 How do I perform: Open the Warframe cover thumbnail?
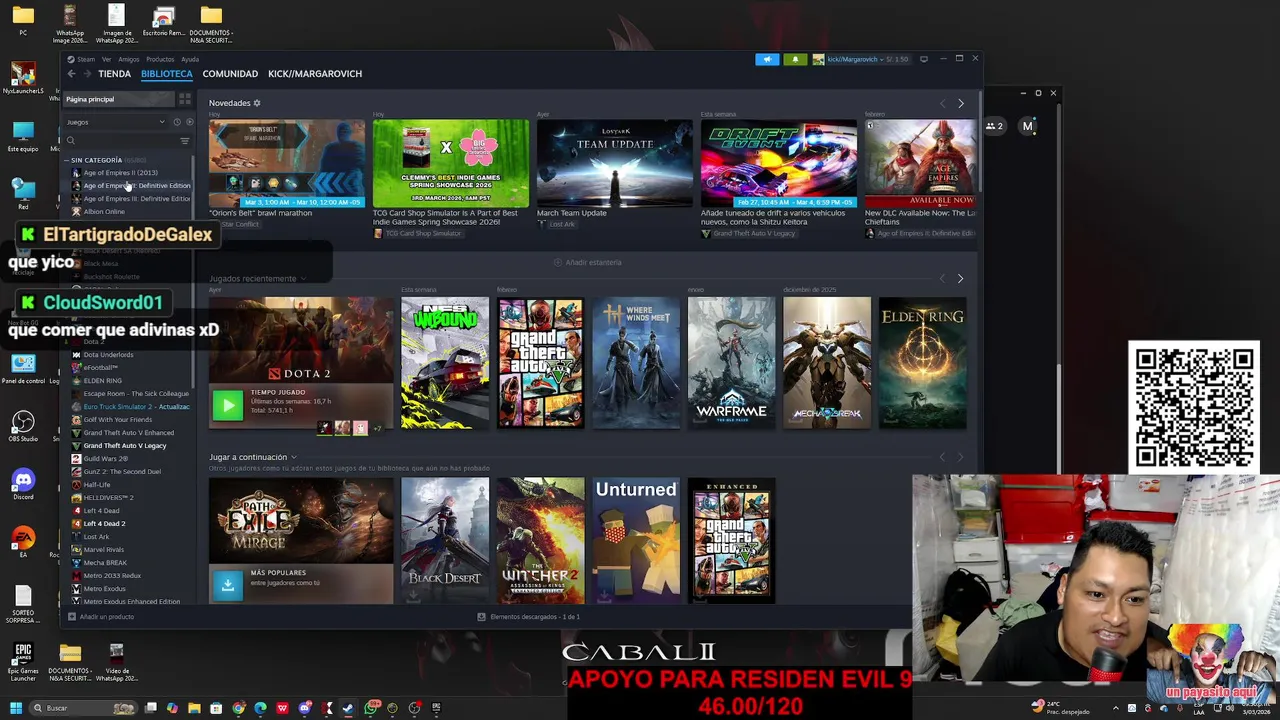pyautogui.click(x=731, y=363)
